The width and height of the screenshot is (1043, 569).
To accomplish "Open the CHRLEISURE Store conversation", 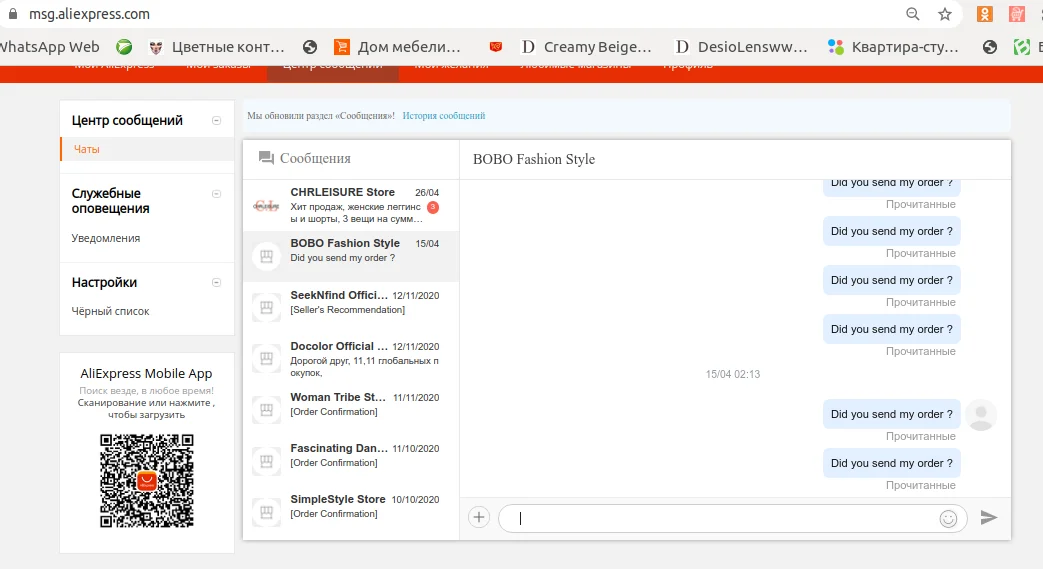I will [351, 205].
